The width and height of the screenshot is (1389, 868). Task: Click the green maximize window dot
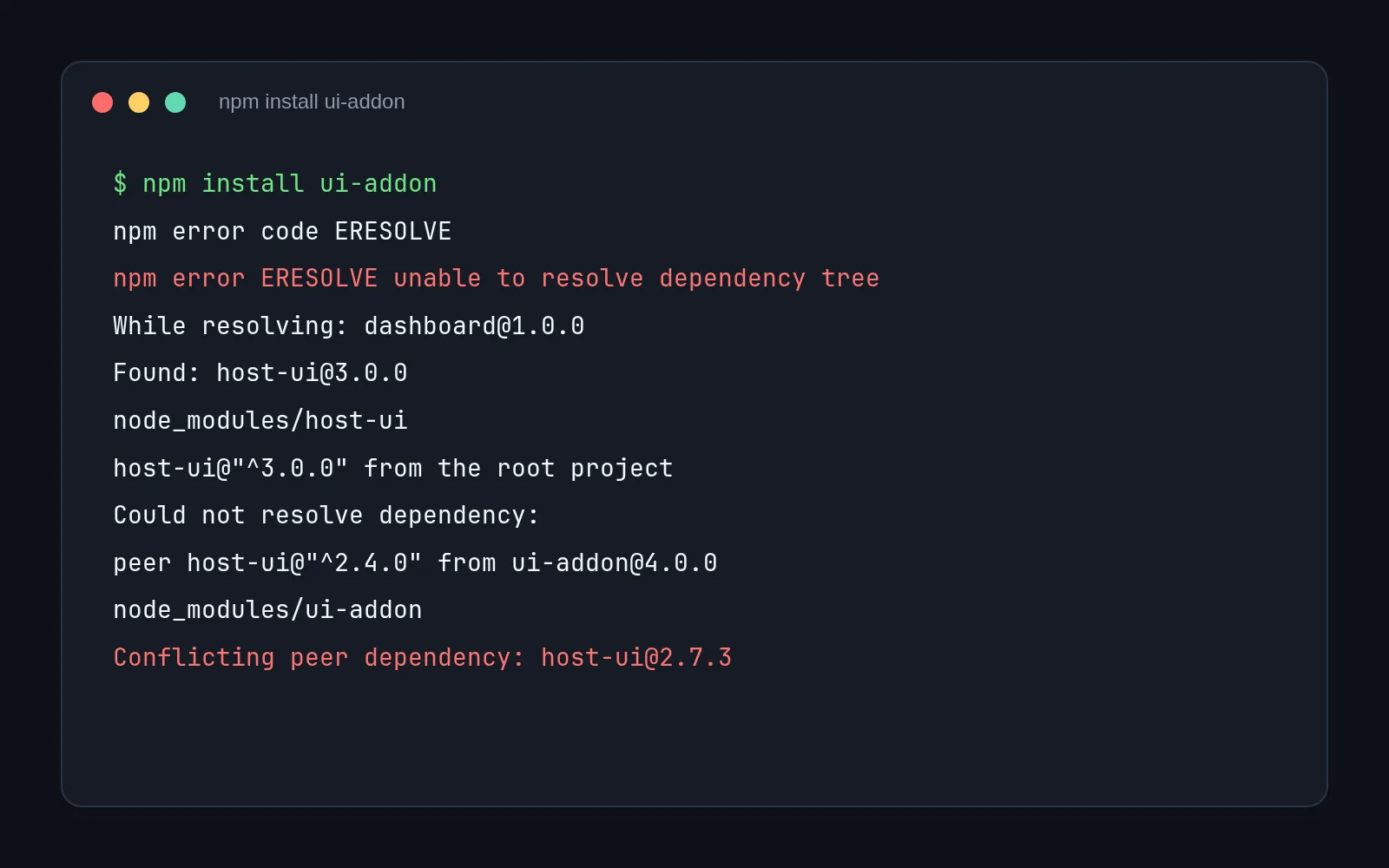pyautogui.click(x=175, y=102)
